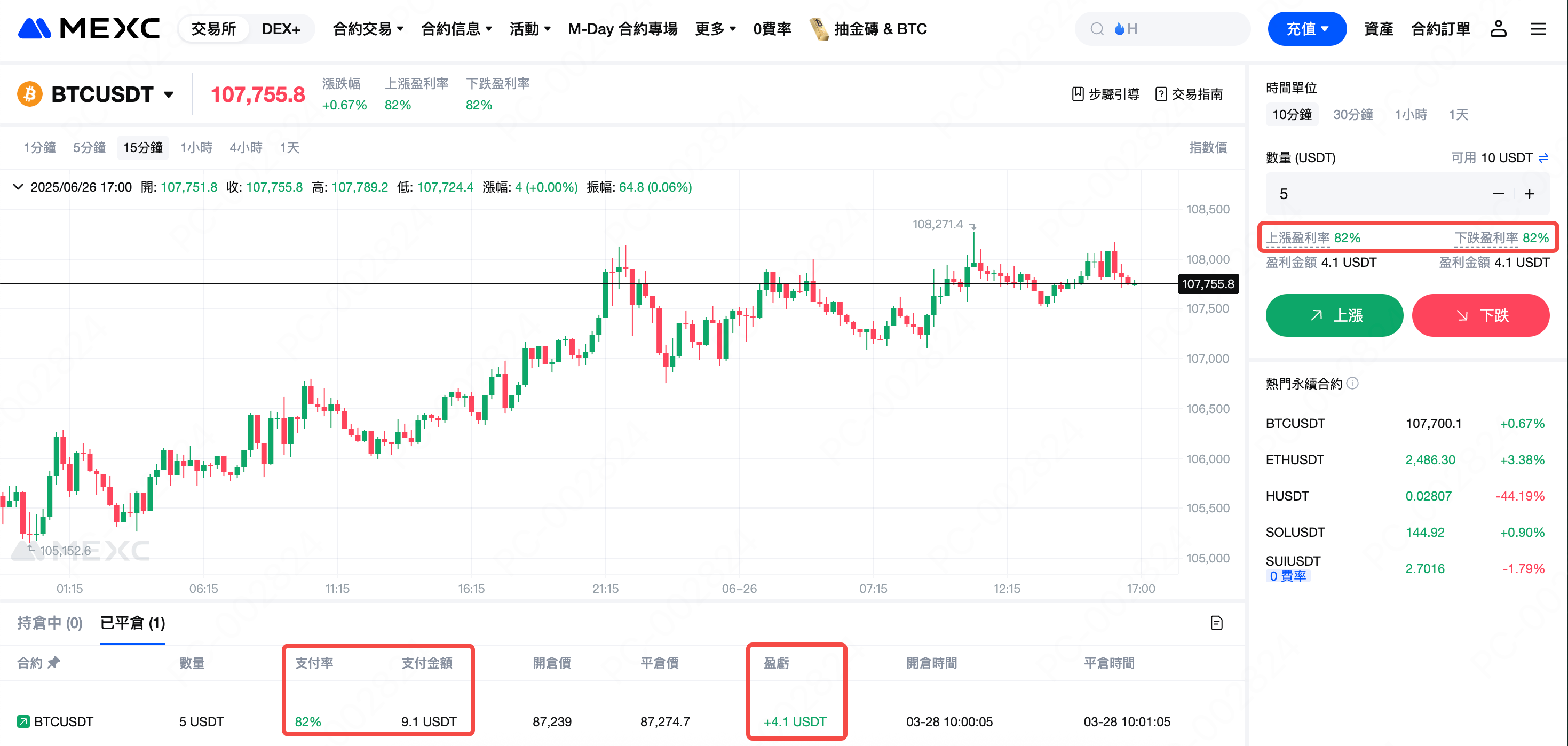Click the 0 費率 tag under SUIUSDT
This screenshot has width=1568, height=746.
[x=1287, y=576]
